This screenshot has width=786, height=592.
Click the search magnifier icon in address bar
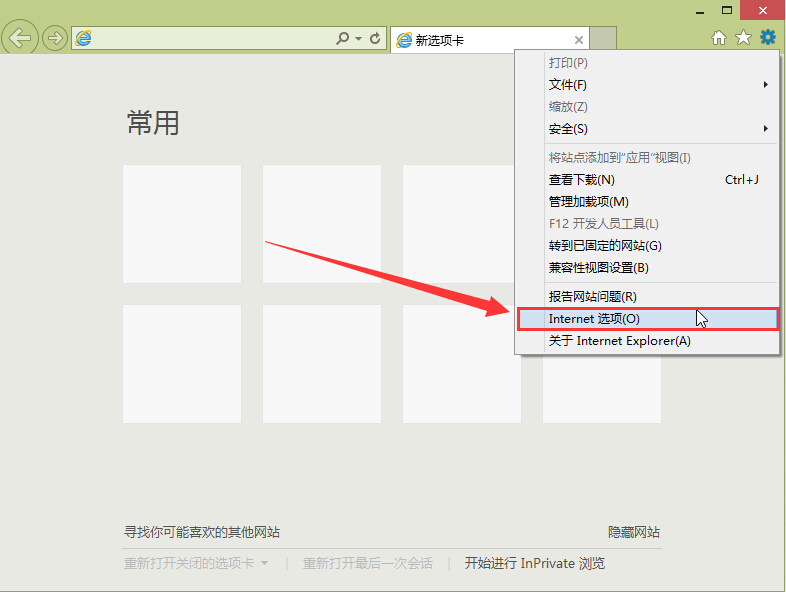tap(343, 39)
